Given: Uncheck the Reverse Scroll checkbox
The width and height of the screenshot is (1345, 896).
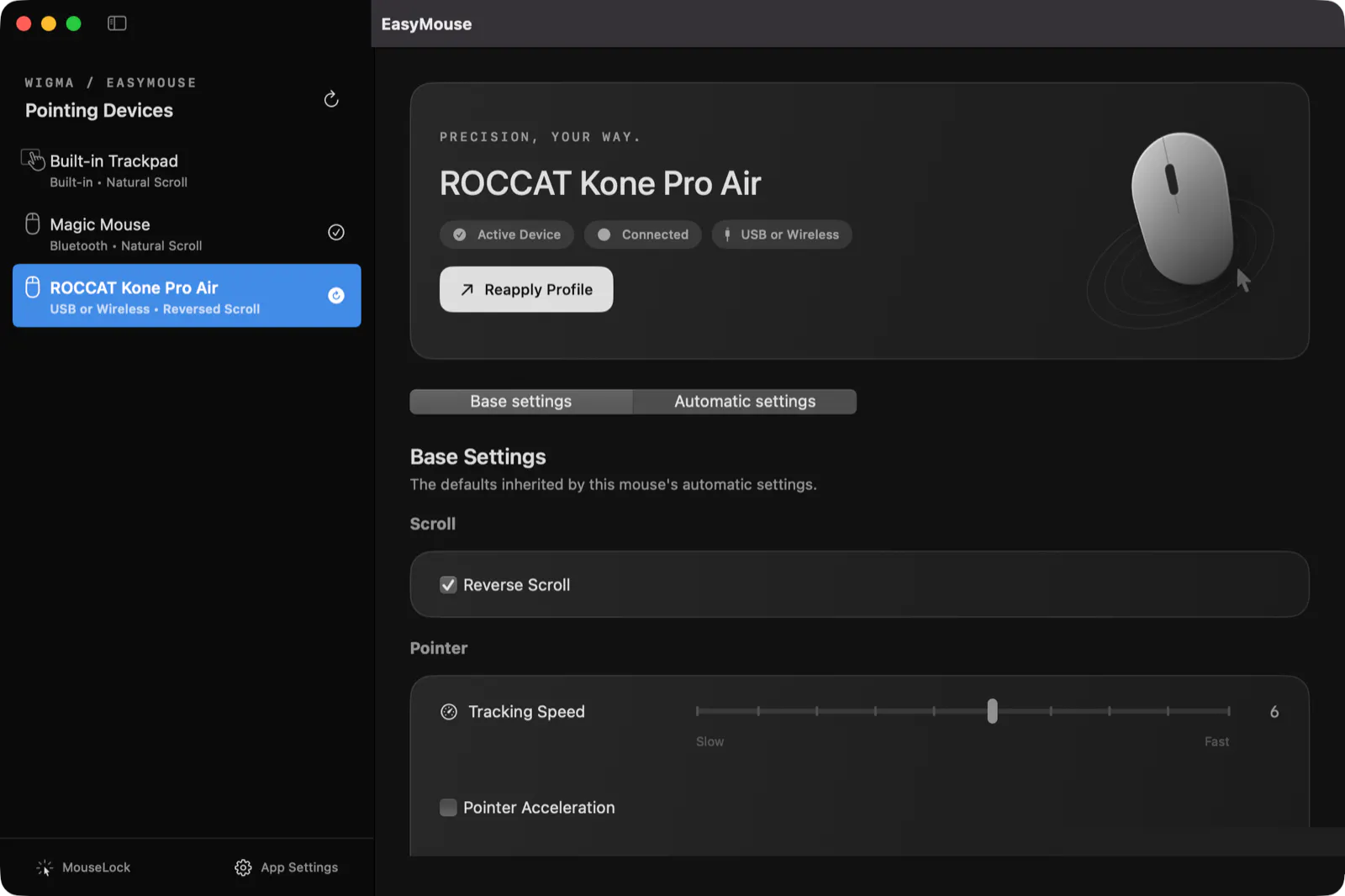Looking at the screenshot, I should pyautogui.click(x=449, y=585).
